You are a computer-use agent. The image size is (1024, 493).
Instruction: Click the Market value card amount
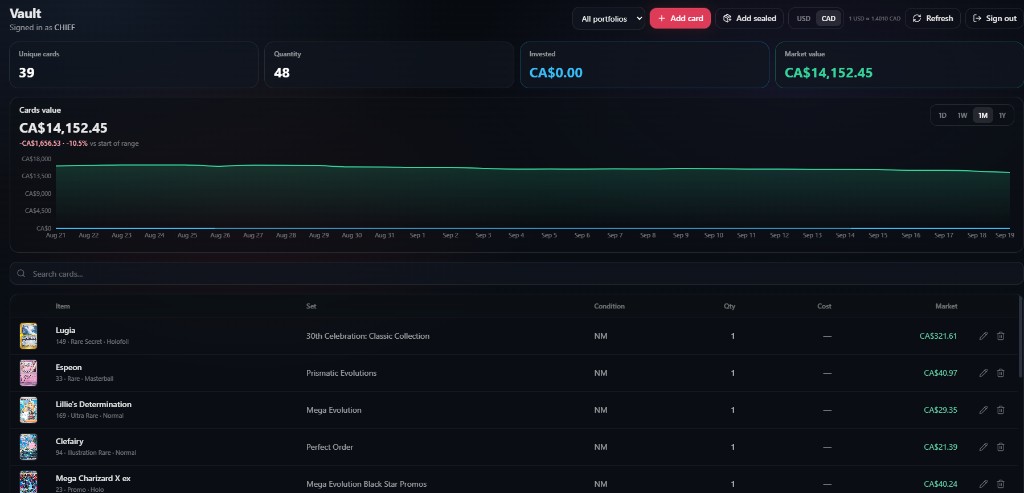tap(828, 72)
